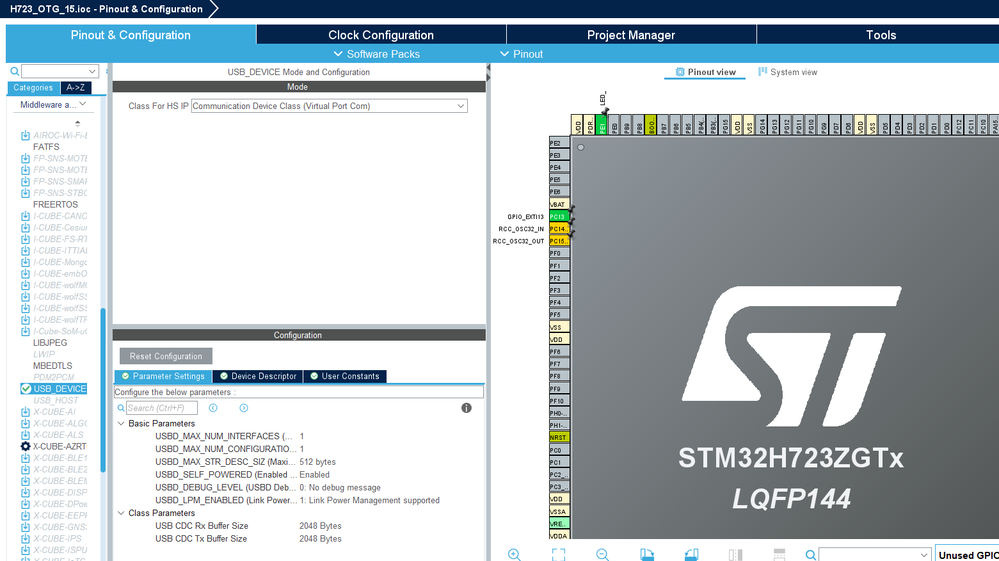Zoom in on the pinout view

[514, 555]
